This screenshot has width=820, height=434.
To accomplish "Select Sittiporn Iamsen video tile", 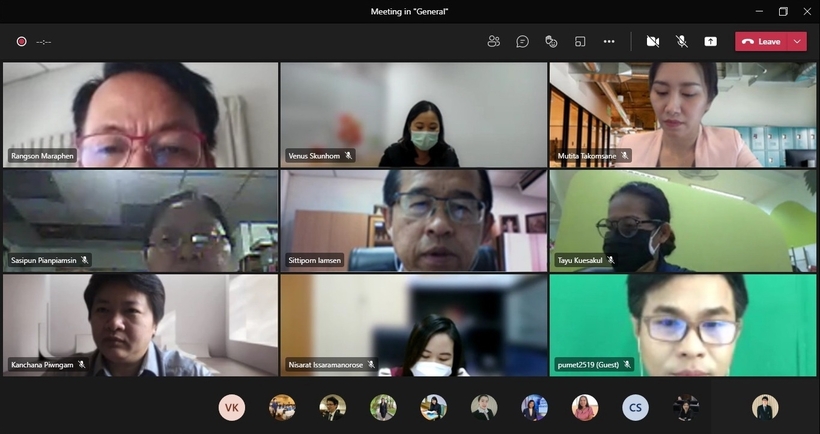I will point(414,221).
